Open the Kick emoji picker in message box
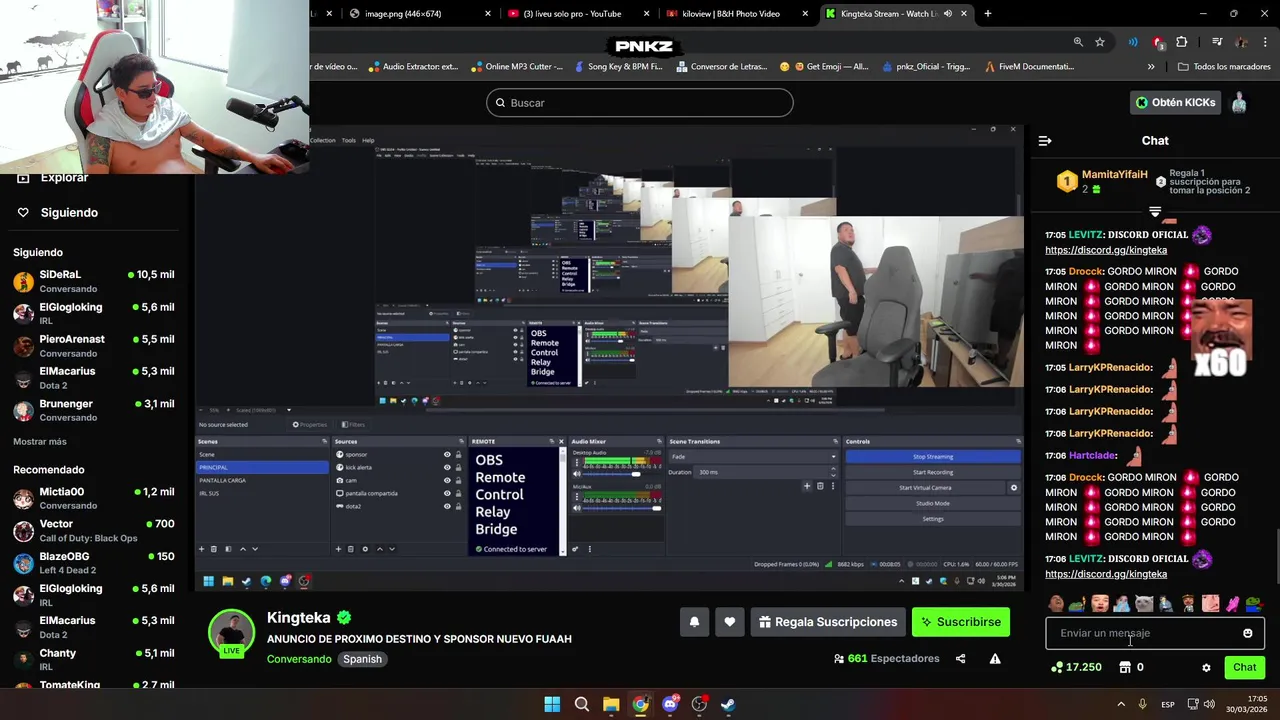Viewport: 1280px width, 720px height. (1247, 633)
